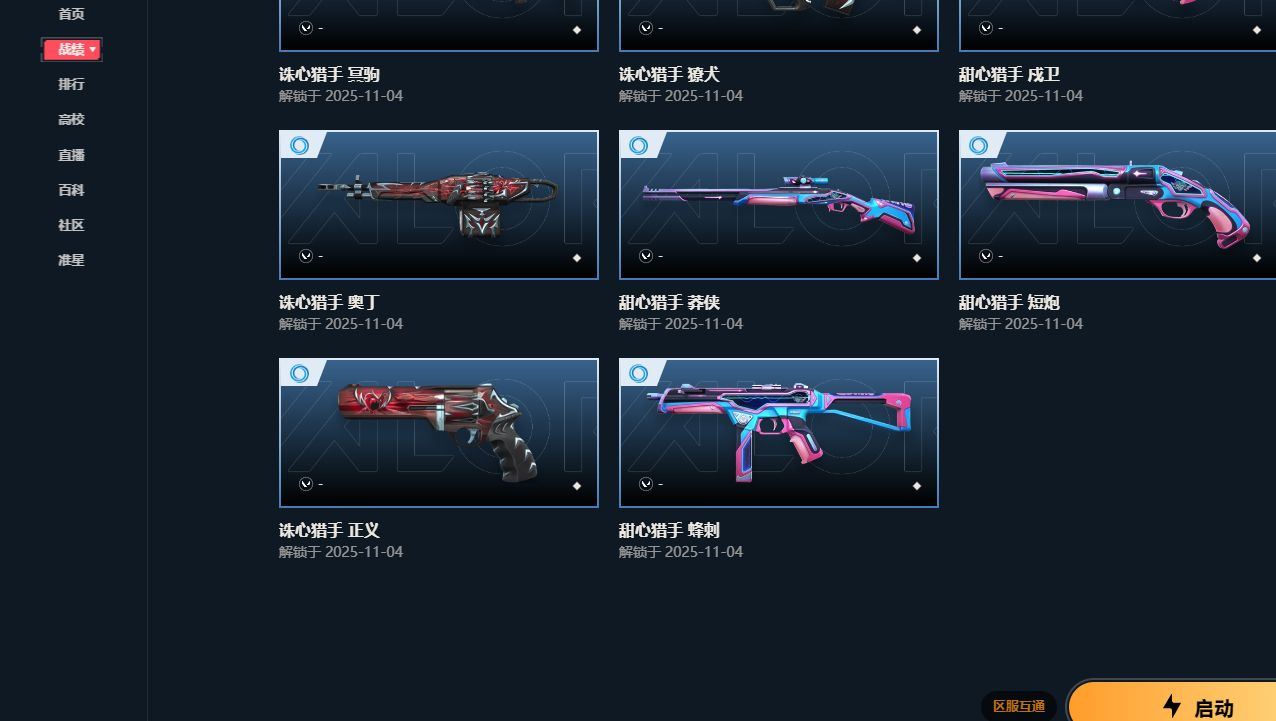The width and height of the screenshot is (1276, 721).
Task: Open 百科 from the sidebar
Action: tap(71, 190)
